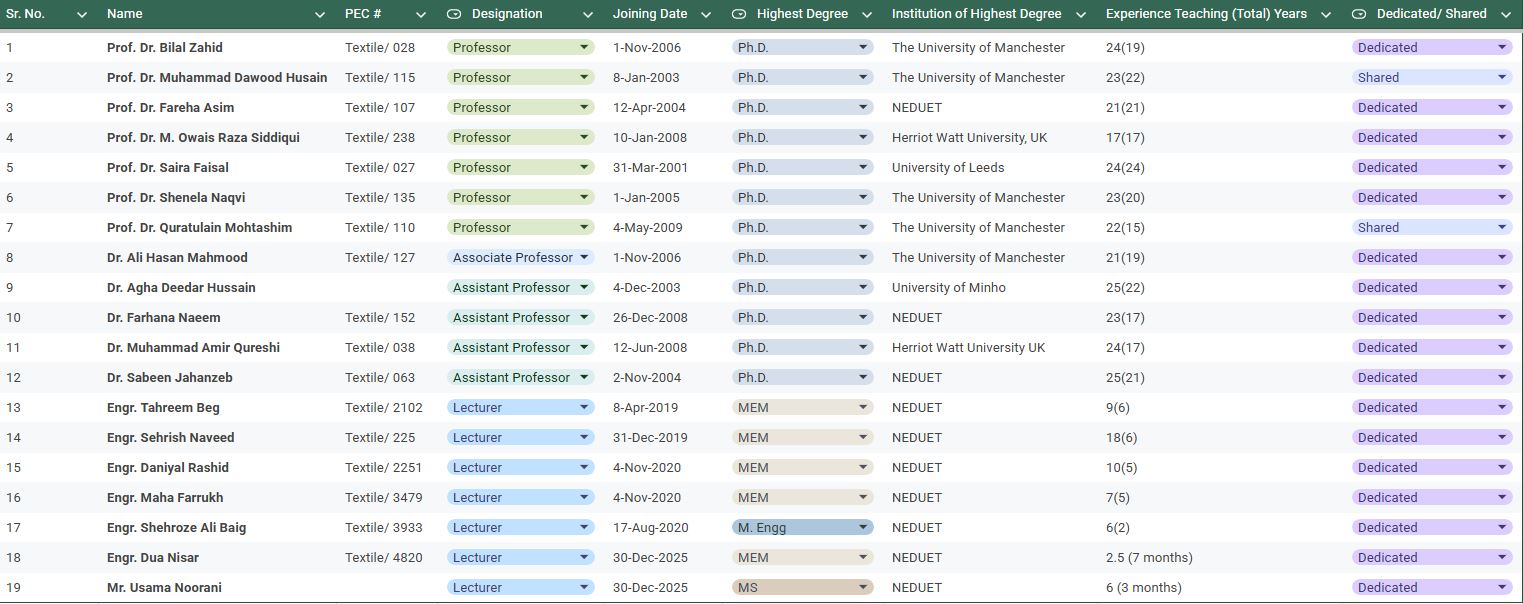Open Experience Teaching column header chevron
The width and height of the screenshot is (1523, 604).
click(1326, 15)
